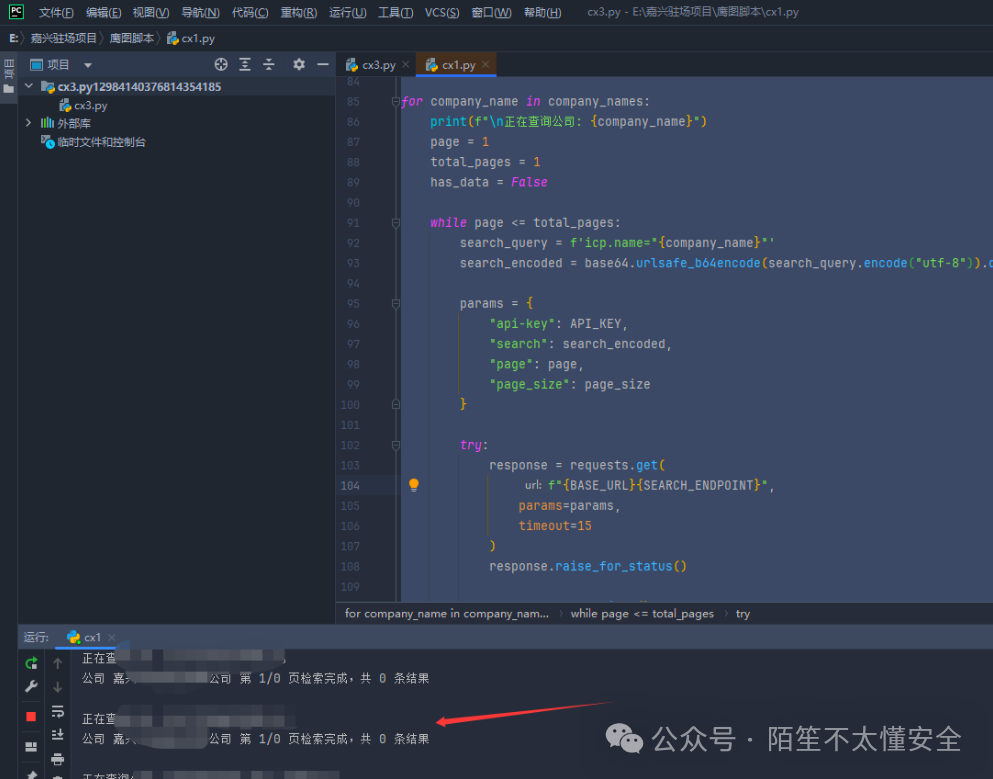Open the 运行 menu

click(346, 12)
